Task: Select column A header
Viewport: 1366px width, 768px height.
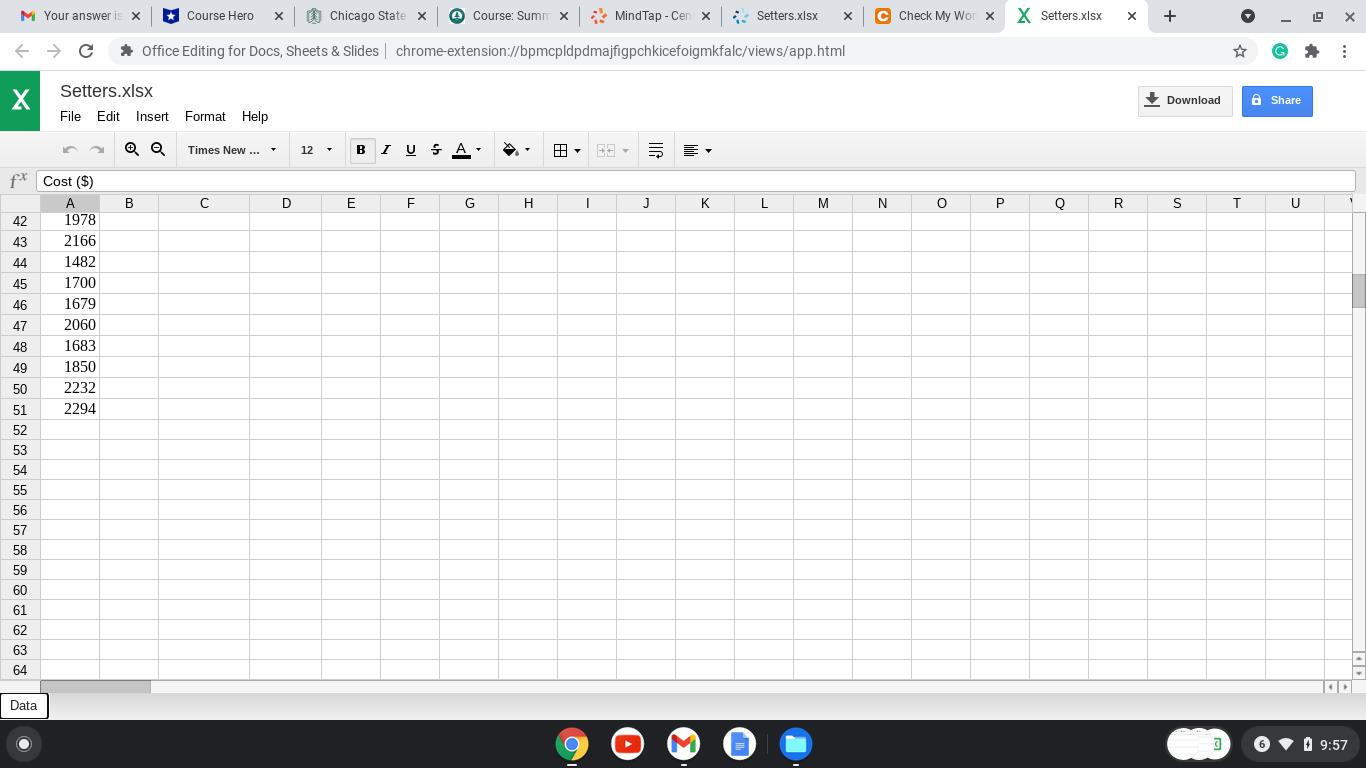Action: (x=70, y=203)
